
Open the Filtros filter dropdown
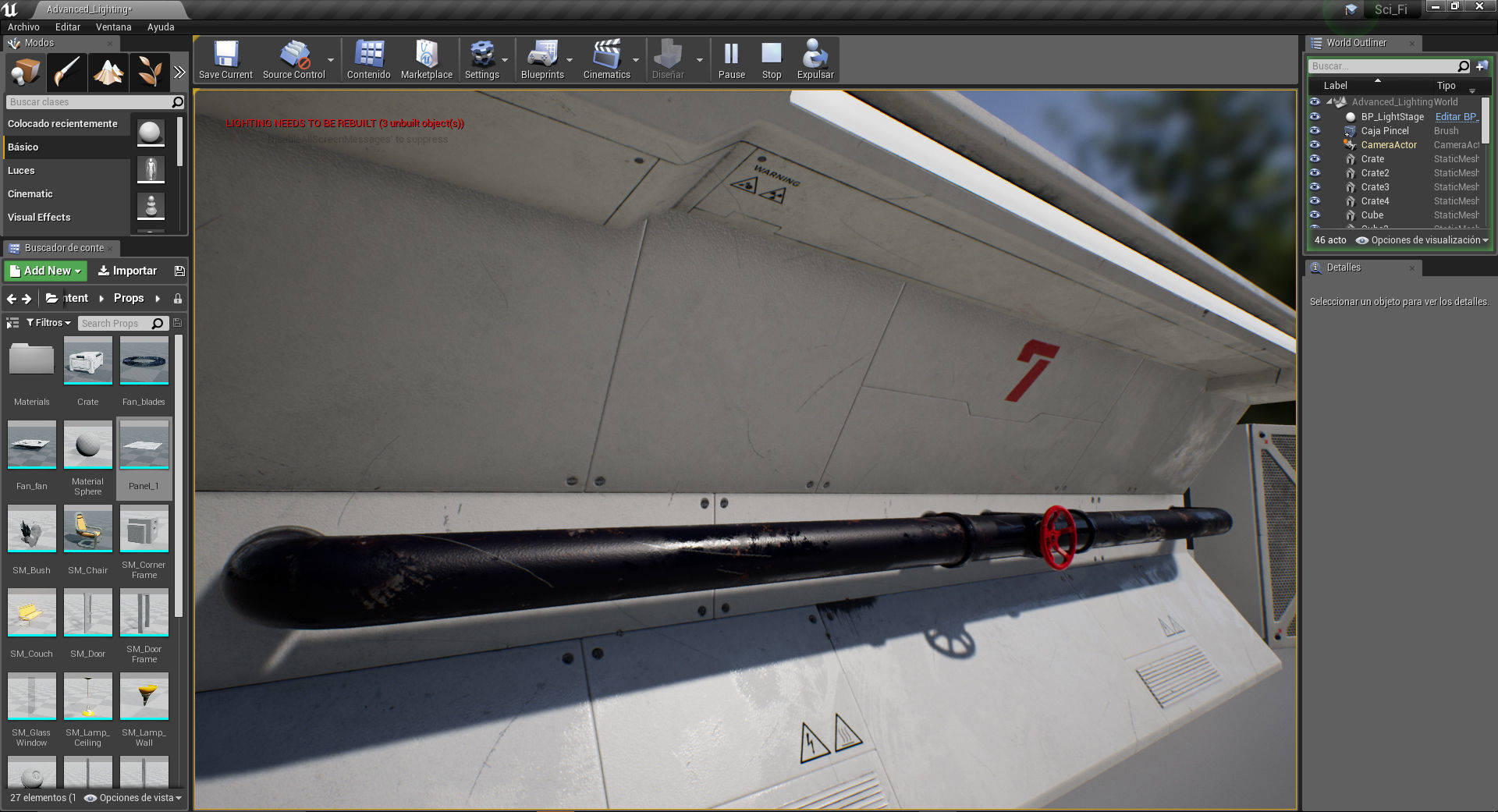point(48,323)
